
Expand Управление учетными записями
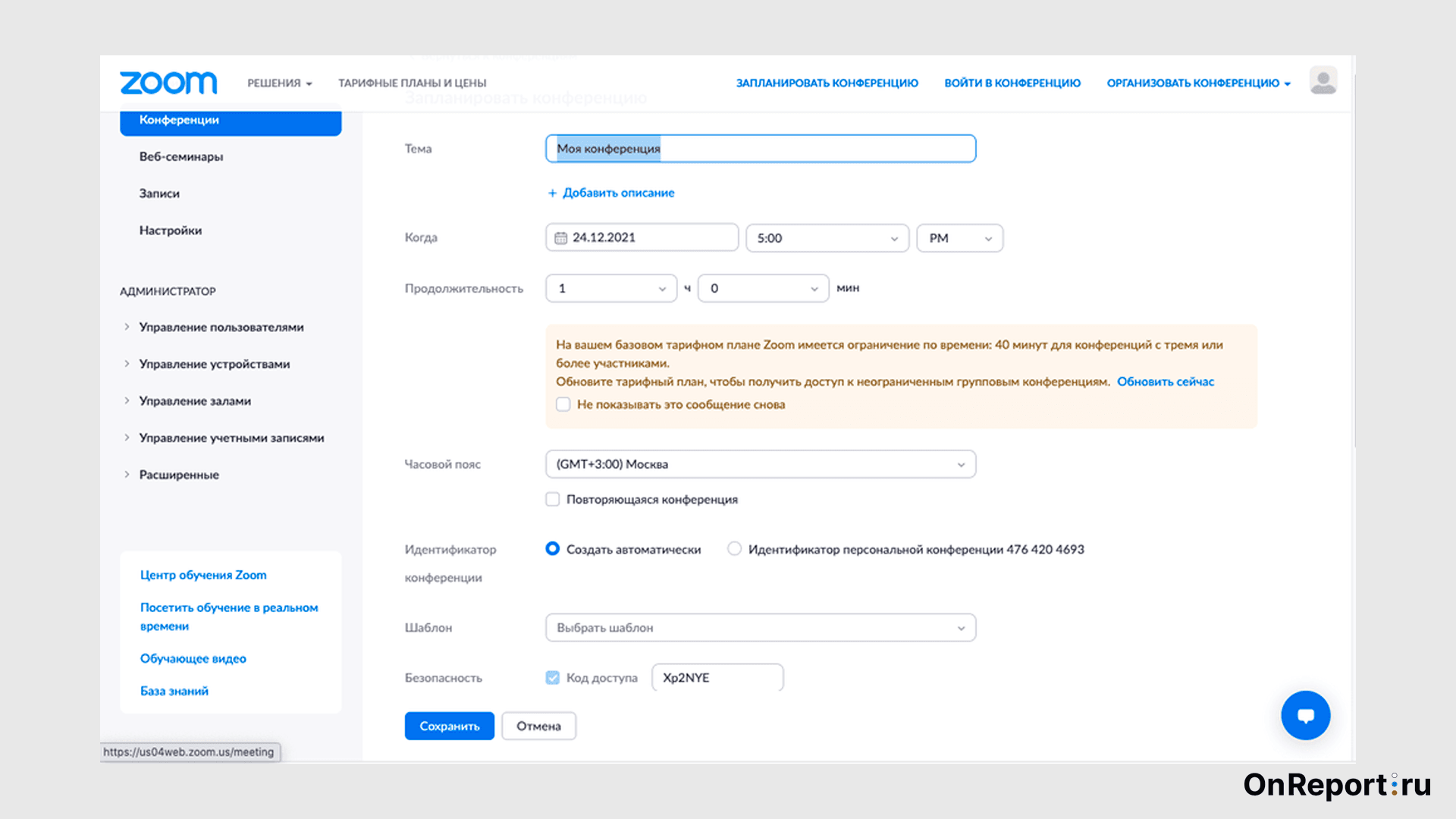point(231,438)
